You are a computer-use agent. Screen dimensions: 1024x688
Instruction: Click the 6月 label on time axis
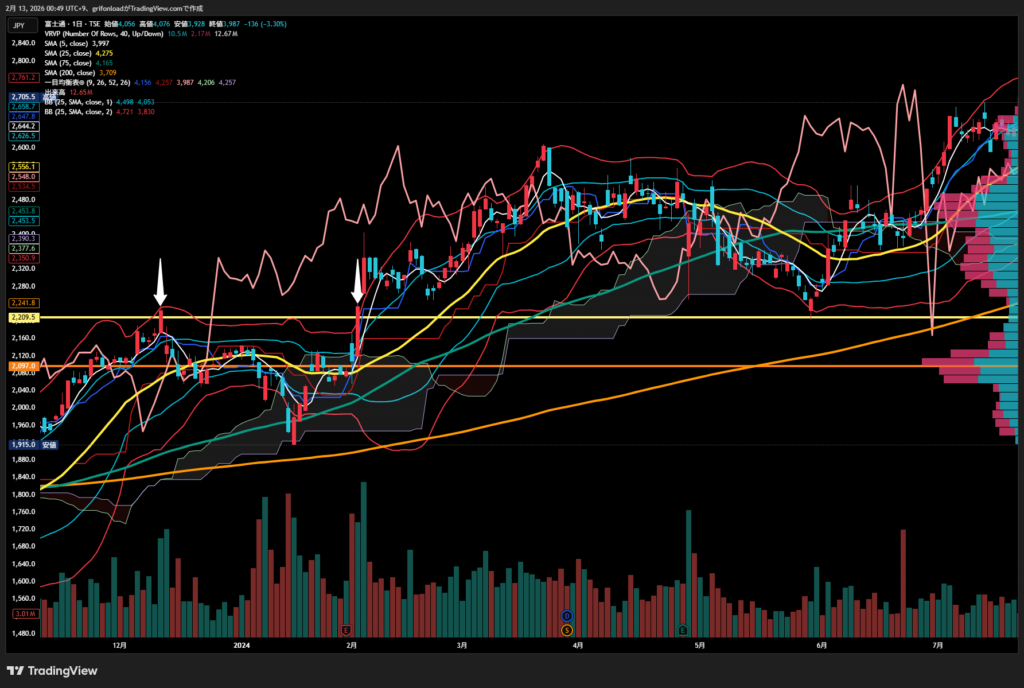(821, 646)
